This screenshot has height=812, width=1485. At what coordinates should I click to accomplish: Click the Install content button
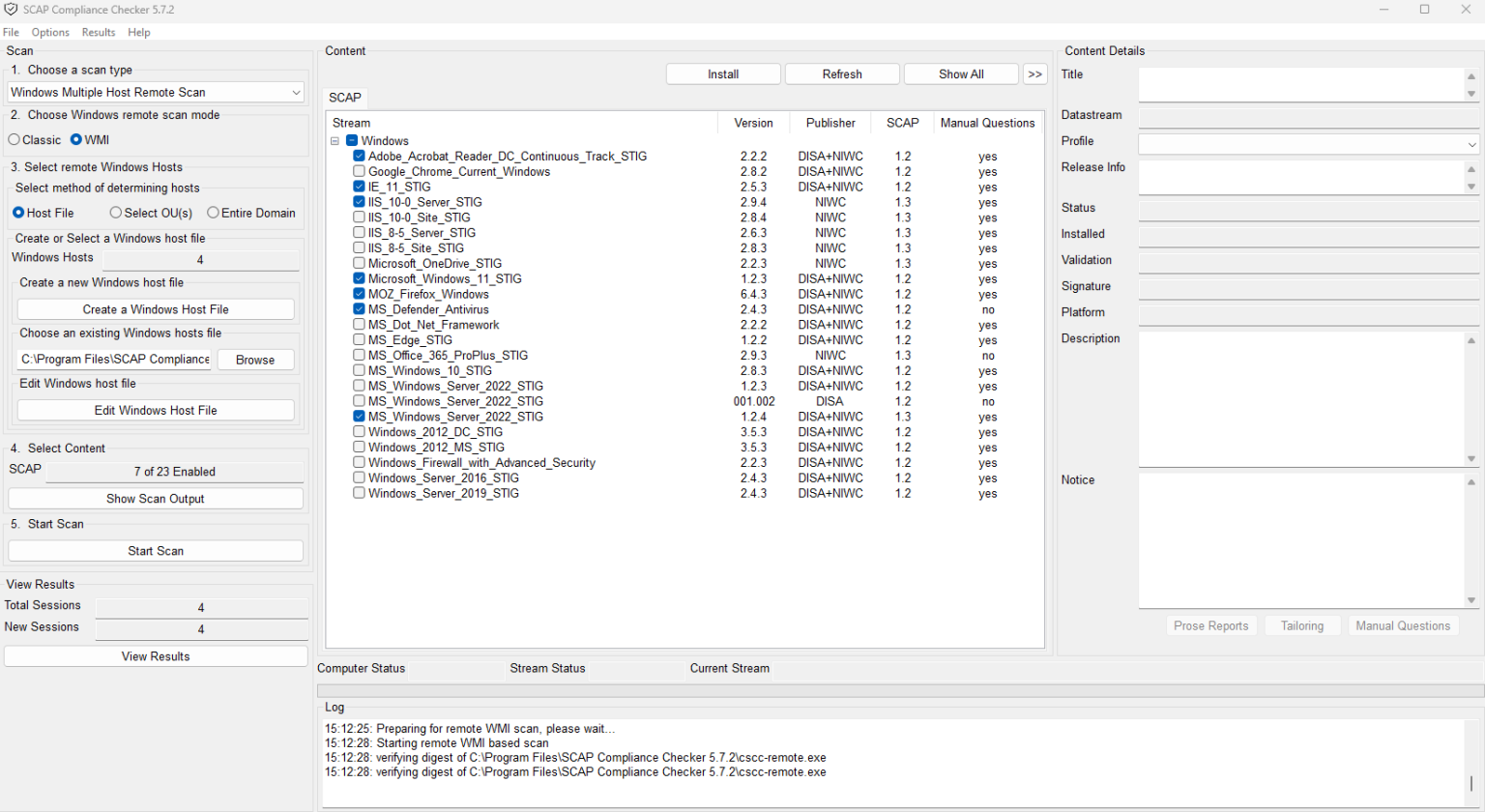(x=723, y=74)
